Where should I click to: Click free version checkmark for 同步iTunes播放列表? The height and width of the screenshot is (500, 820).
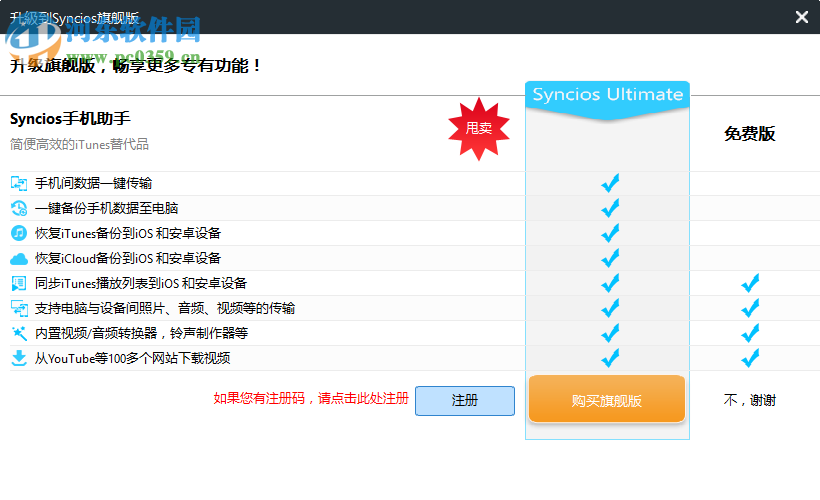(750, 283)
